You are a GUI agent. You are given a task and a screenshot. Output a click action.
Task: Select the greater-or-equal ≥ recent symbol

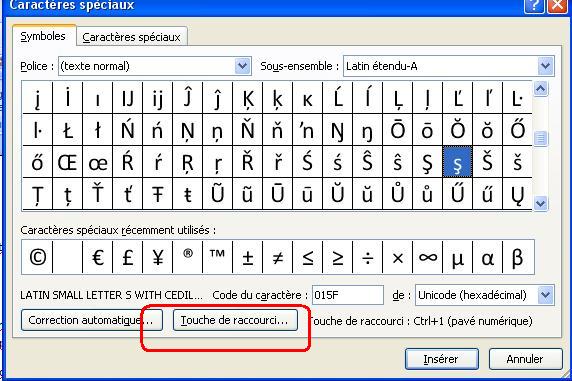tap(337, 257)
